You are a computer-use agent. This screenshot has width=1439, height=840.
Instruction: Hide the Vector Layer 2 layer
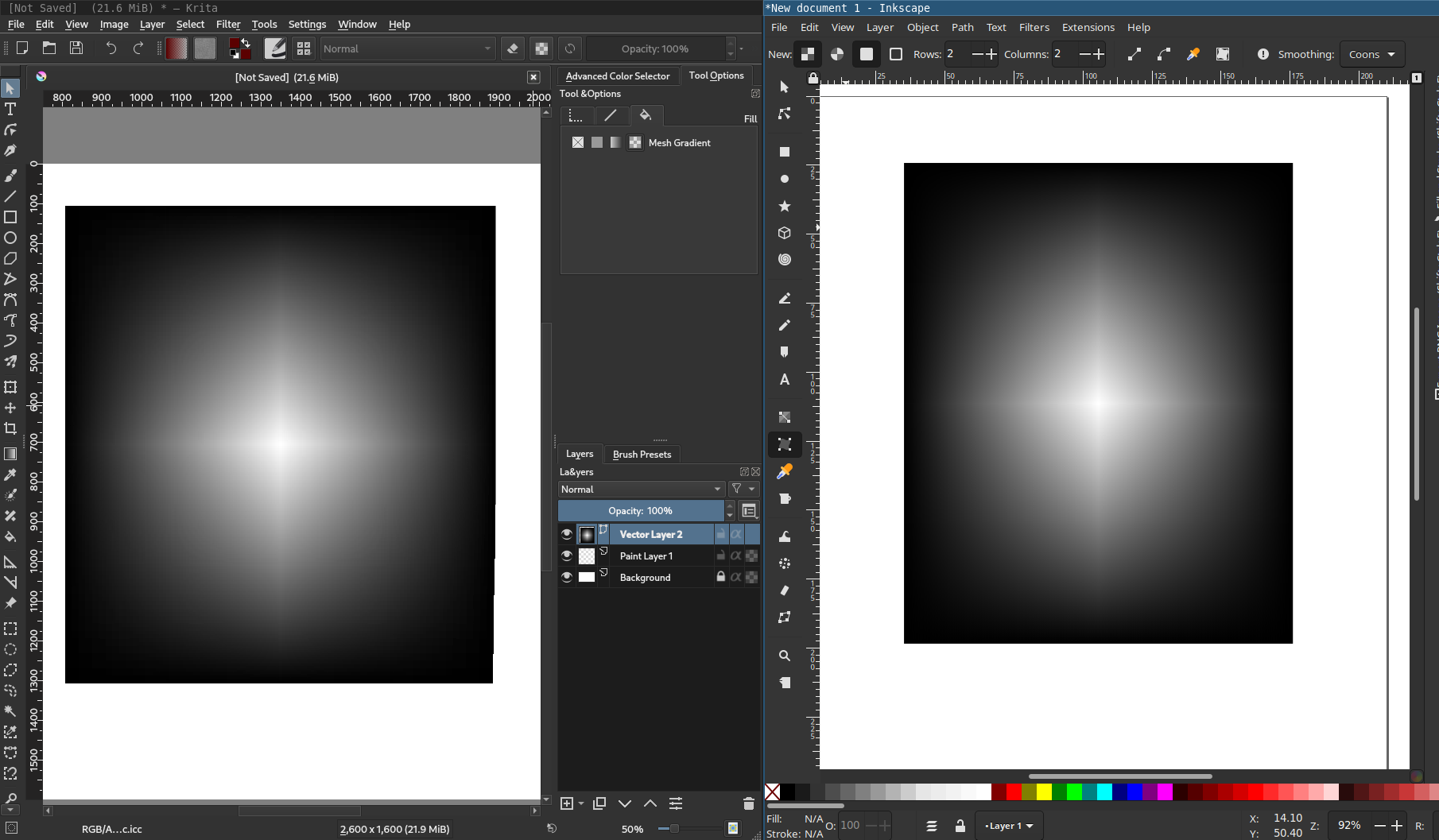[x=567, y=534]
